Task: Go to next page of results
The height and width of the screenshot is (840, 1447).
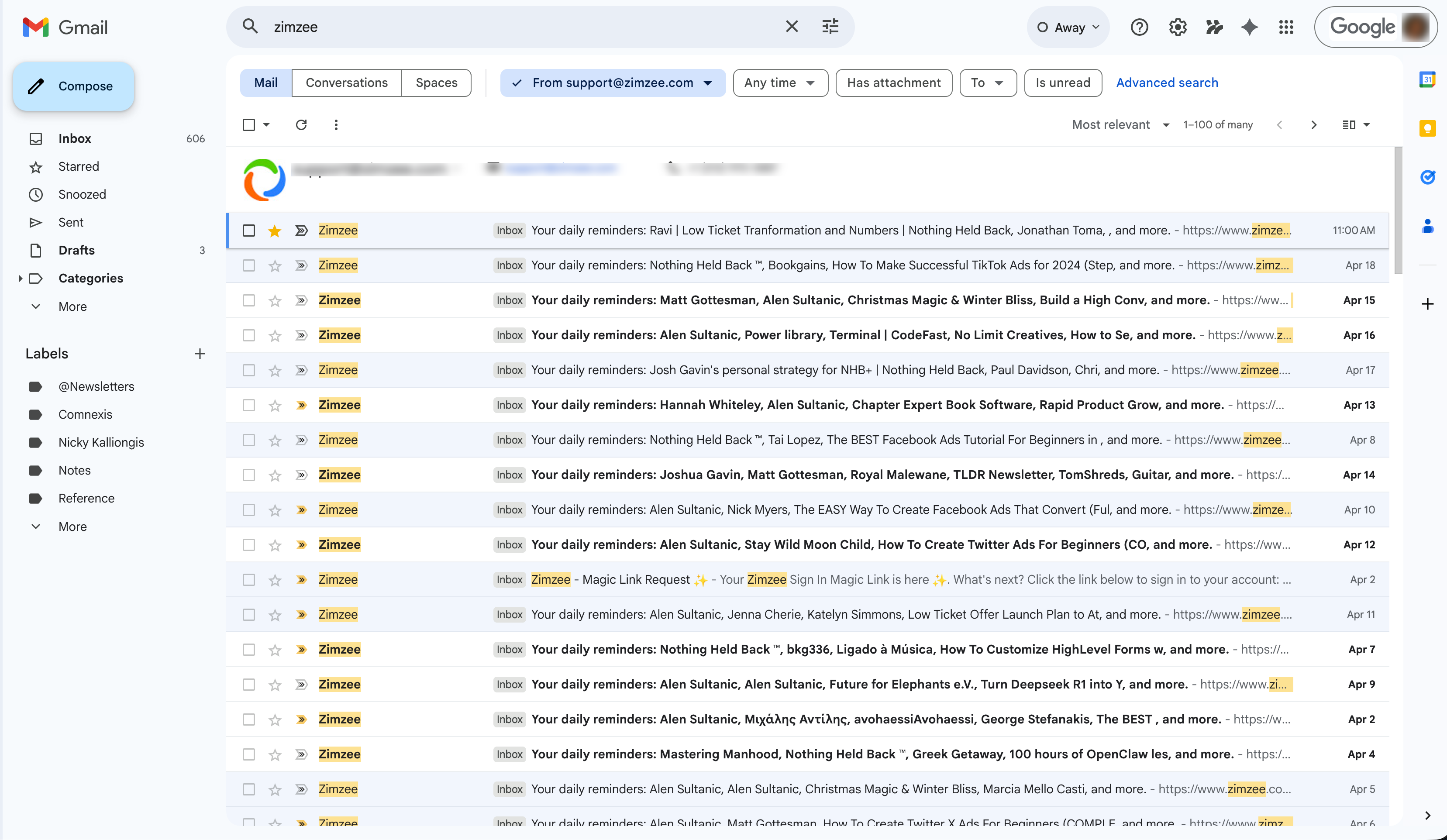Action: pos(1314,124)
